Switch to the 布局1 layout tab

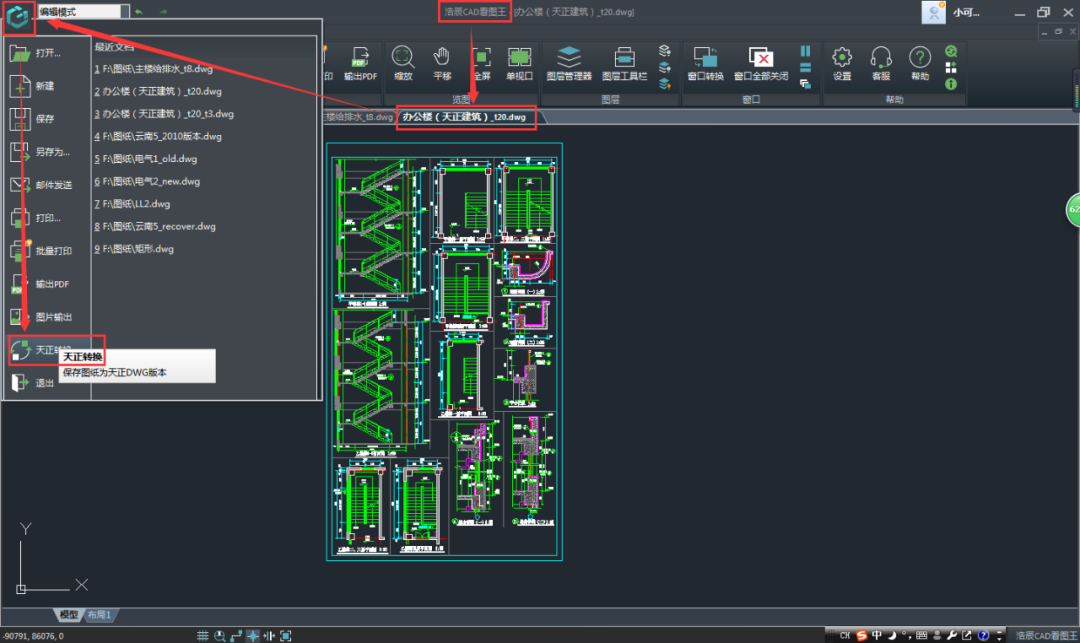point(99,614)
